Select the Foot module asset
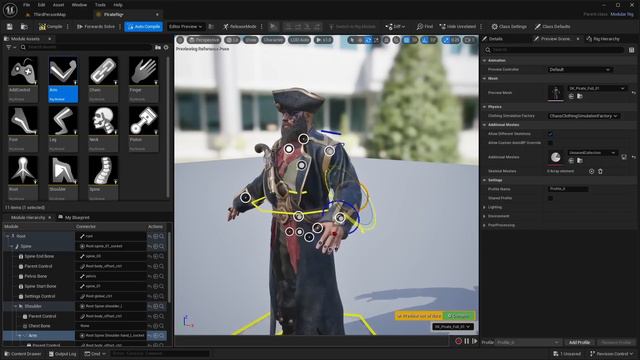 coord(23,129)
